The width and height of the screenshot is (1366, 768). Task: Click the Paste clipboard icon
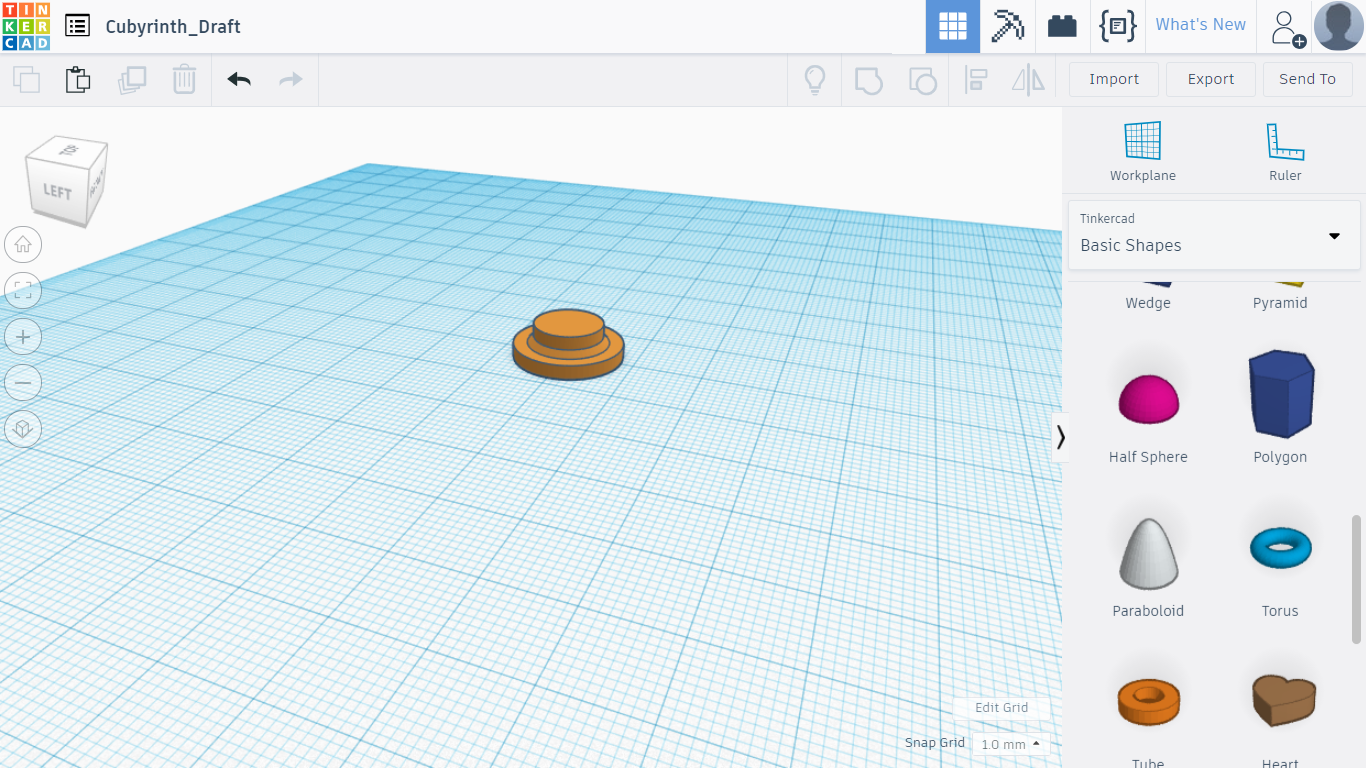point(78,79)
